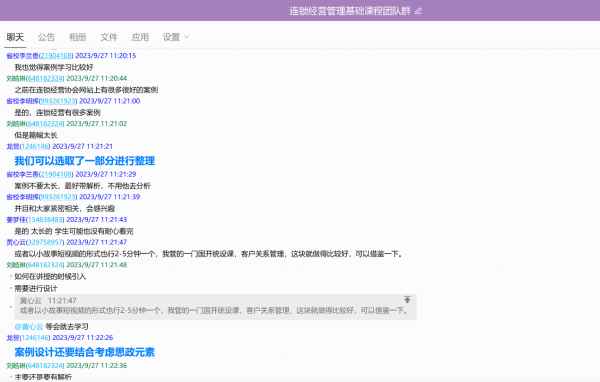Click QQ number 21904108 in the 11:20:15 message

pos(56,56)
